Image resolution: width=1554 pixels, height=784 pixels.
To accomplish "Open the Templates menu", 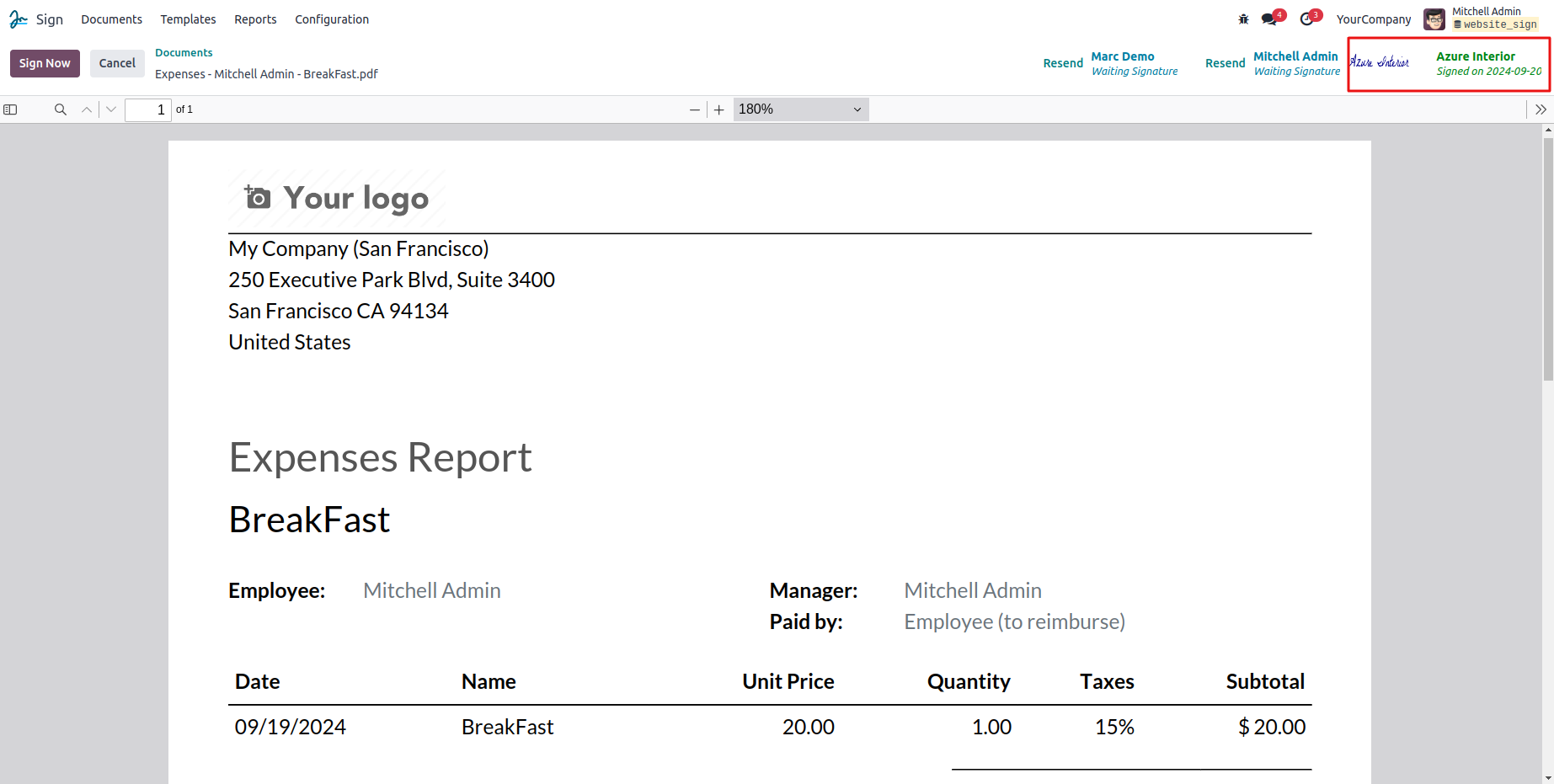I will point(188,19).
